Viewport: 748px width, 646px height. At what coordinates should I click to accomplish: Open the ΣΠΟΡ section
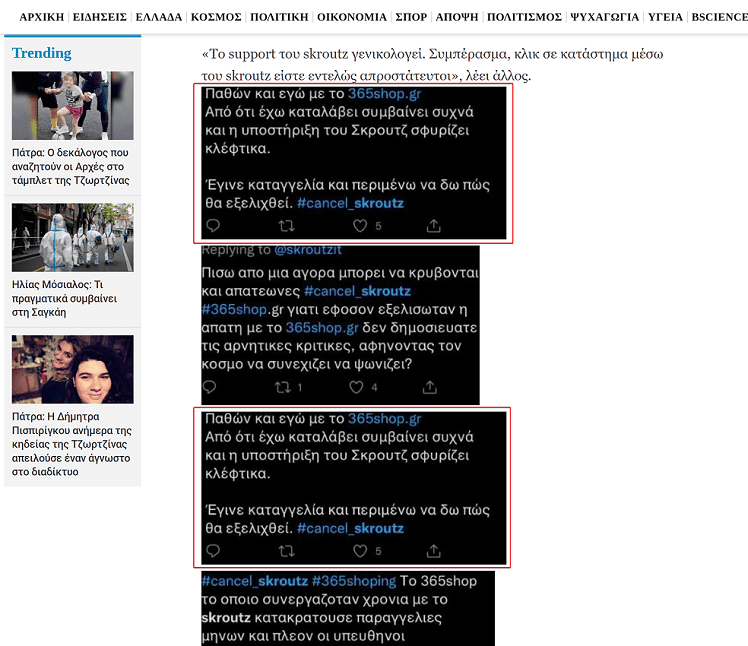click(411, 17)
